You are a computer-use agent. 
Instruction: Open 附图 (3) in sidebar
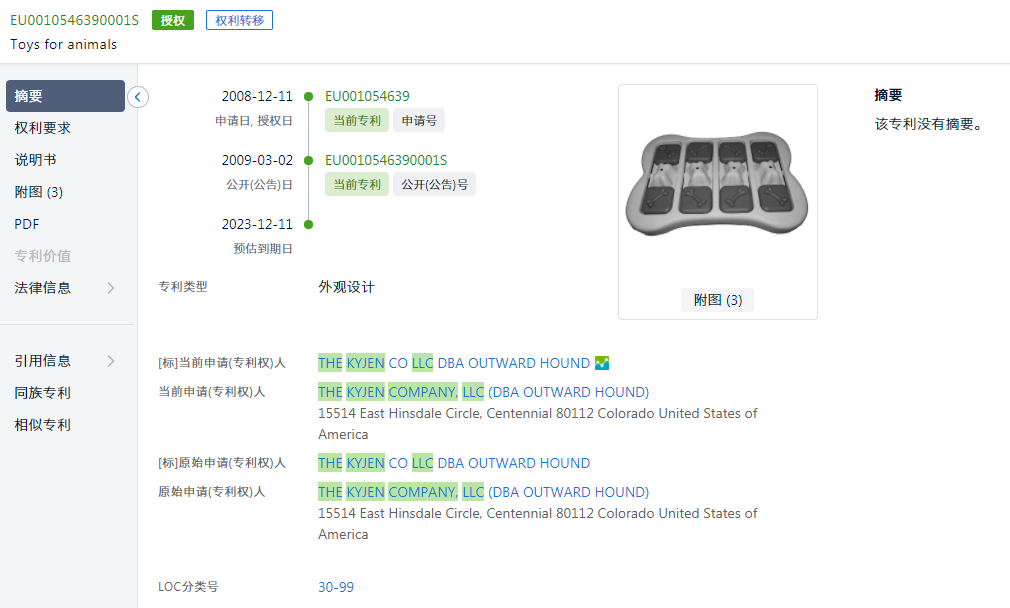(x=39, y=192)
